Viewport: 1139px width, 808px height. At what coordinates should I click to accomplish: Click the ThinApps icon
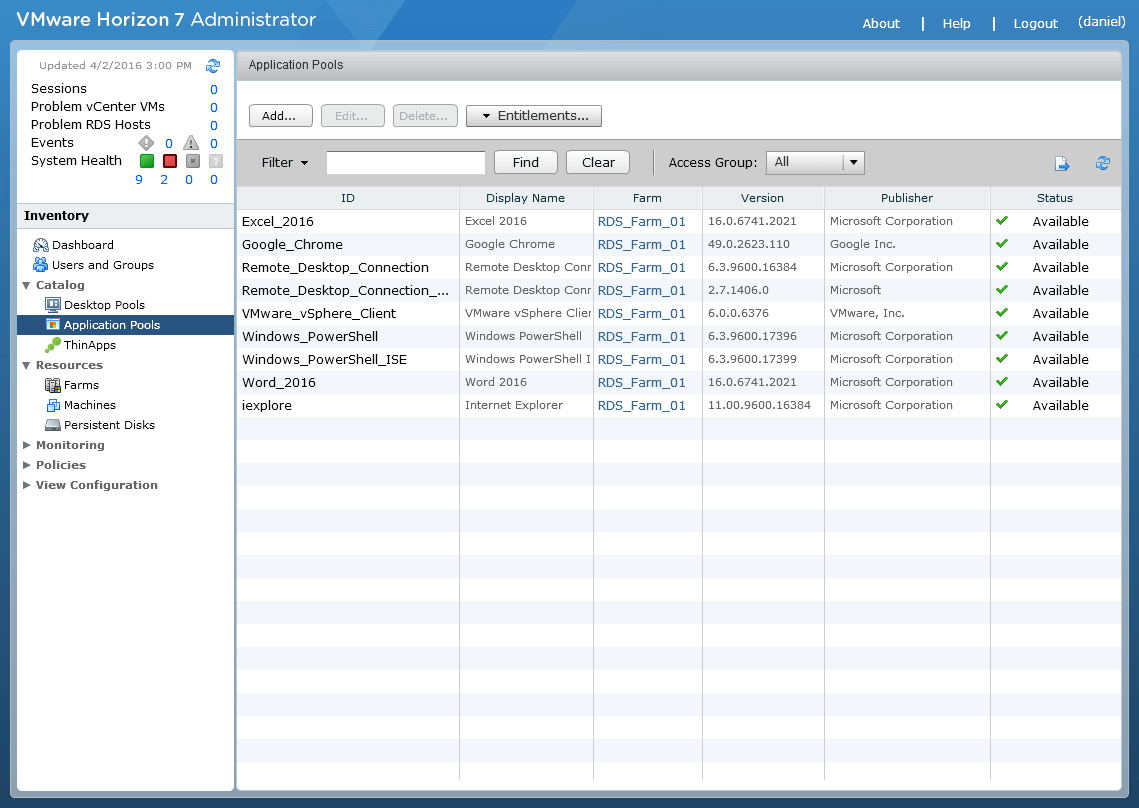coord(53,344)
